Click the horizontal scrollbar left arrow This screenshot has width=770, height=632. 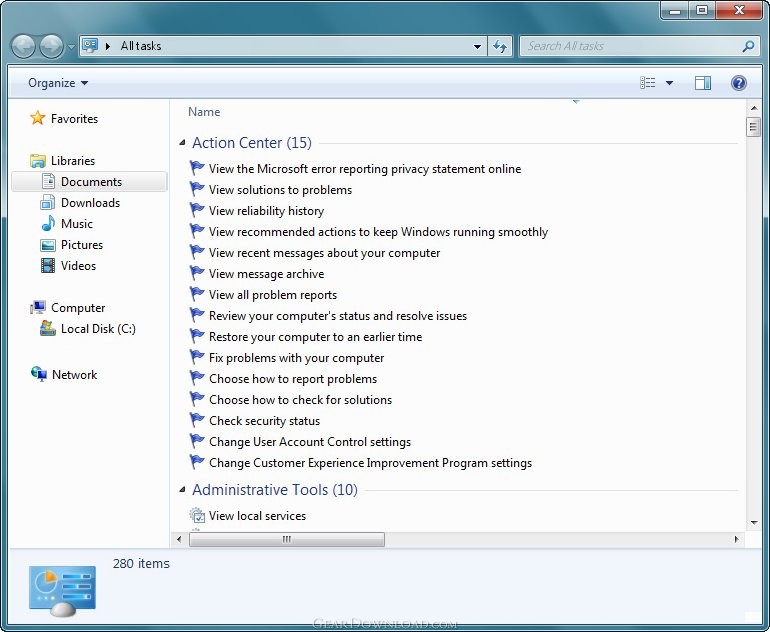[179, 539]
